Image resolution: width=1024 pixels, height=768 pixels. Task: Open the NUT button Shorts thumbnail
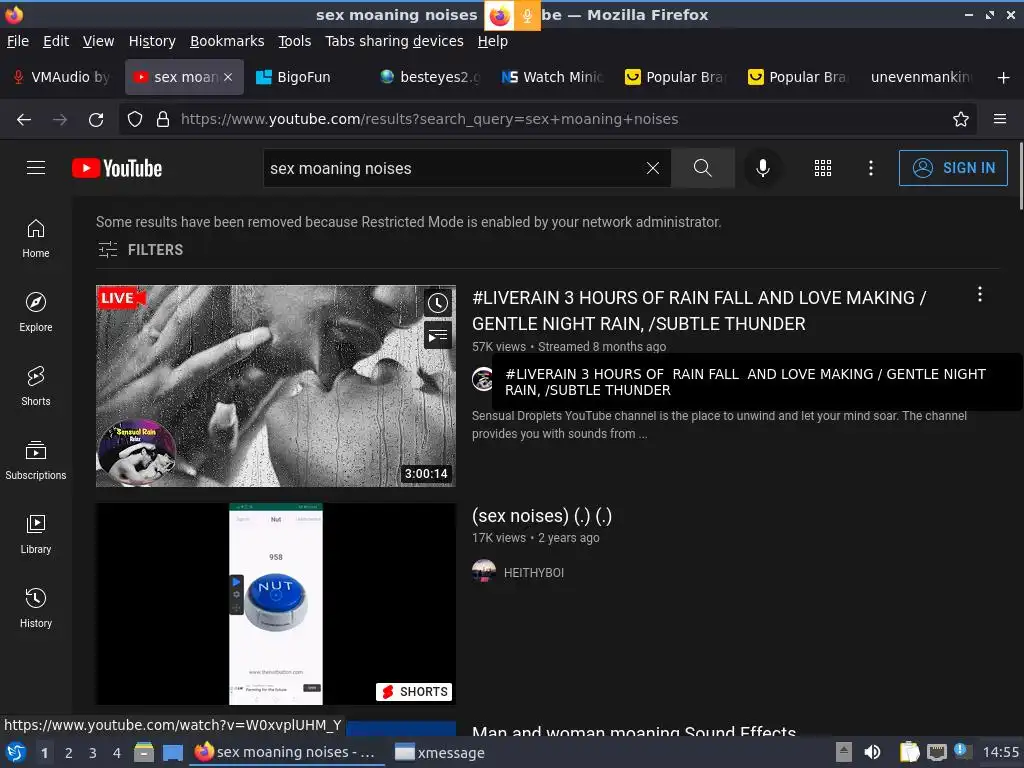(276, 603)
